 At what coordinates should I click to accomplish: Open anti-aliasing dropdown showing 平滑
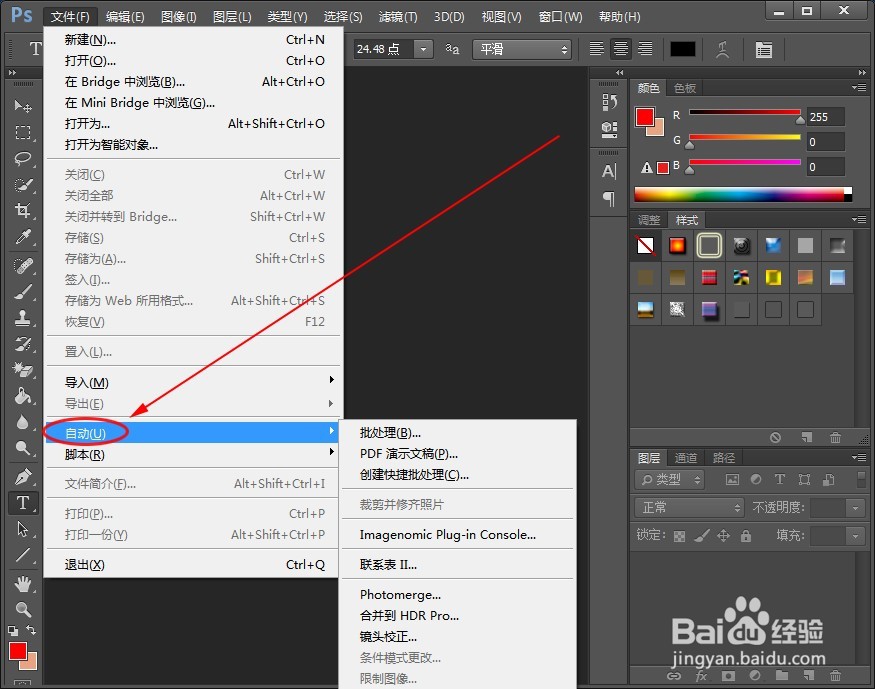tap(522, 50)
